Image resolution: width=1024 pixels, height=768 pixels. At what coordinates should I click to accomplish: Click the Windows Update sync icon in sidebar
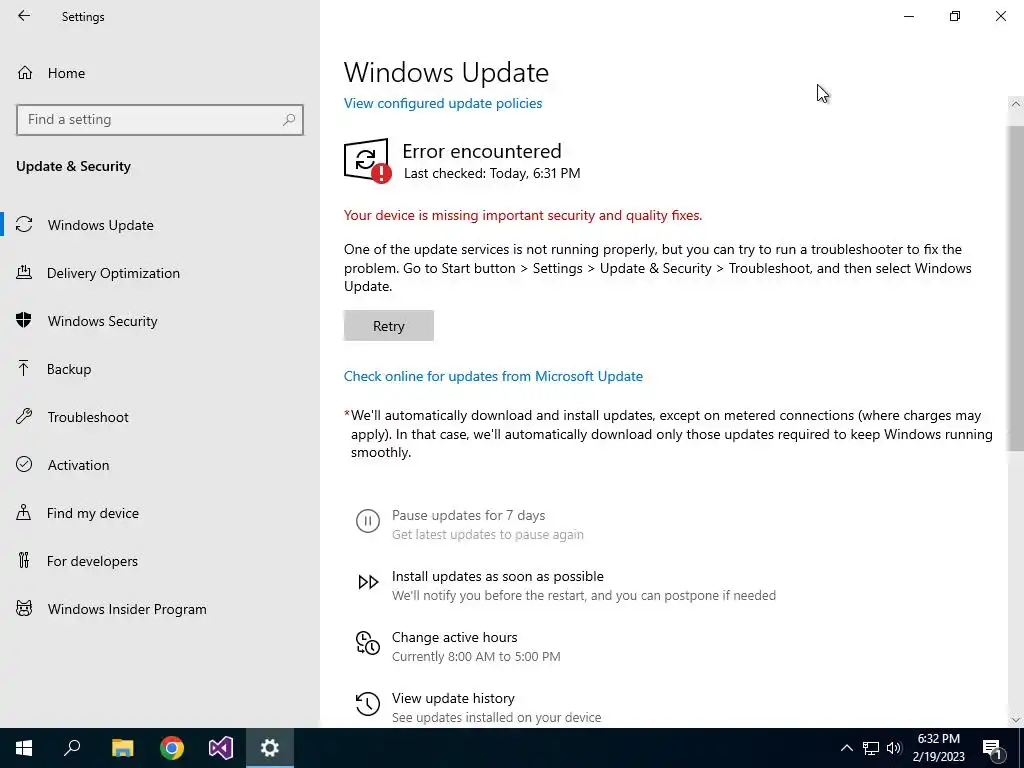pyautogui.click(x=24, y=225)
